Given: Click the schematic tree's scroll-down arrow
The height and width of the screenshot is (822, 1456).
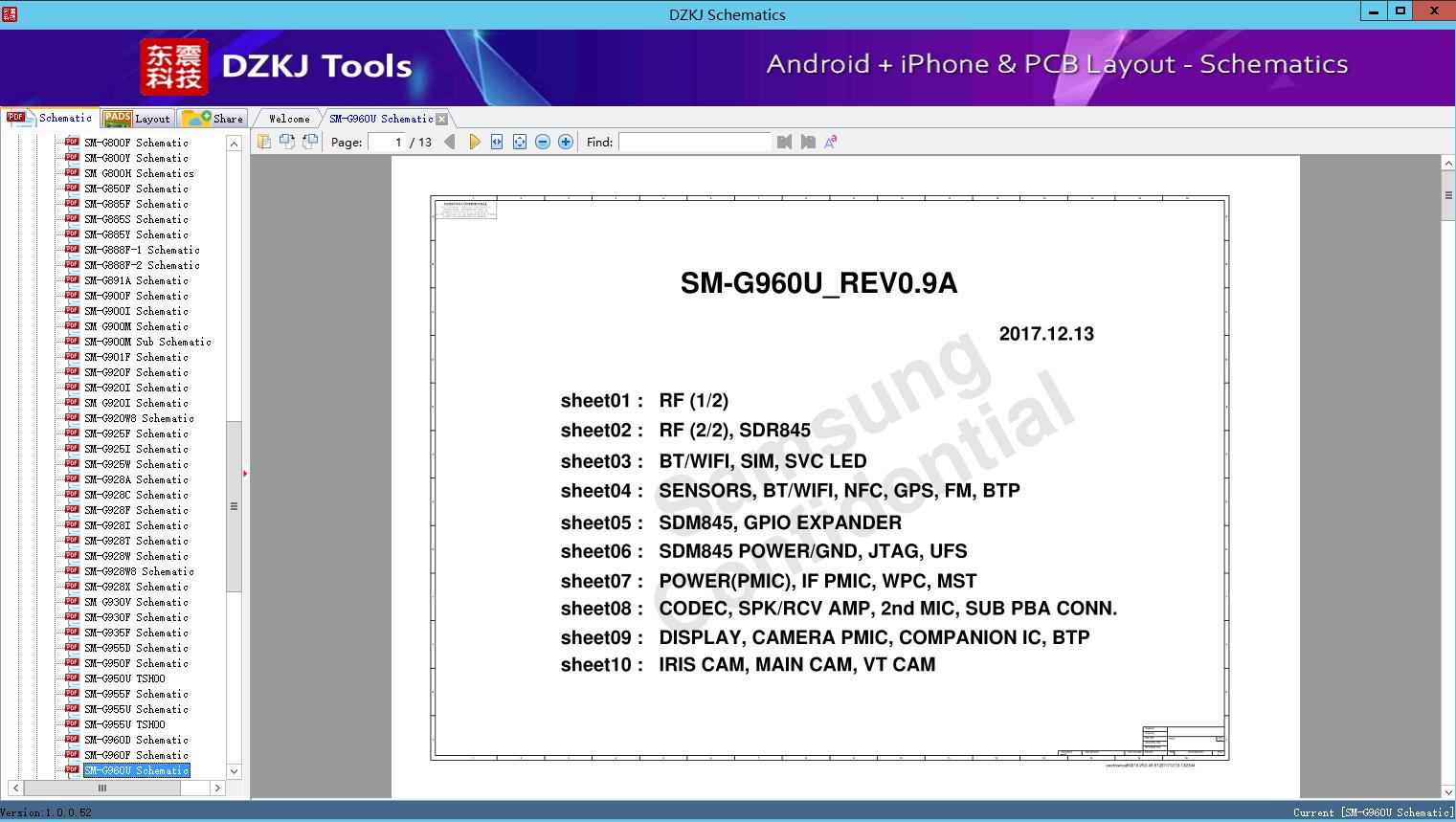Looking at the screenshot, I should [234, 771].
